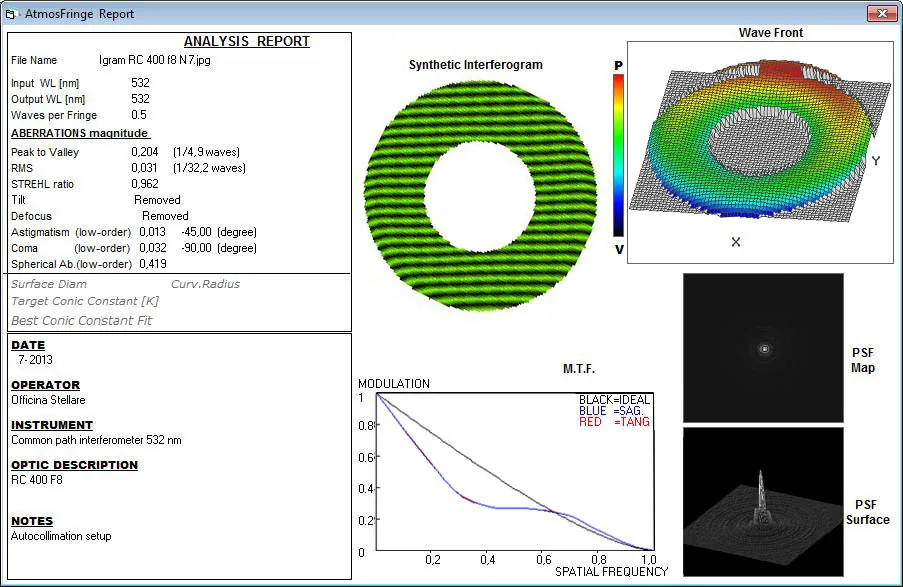
Task: Click the Defocus 'Removed' status
Action: point(165,216)
